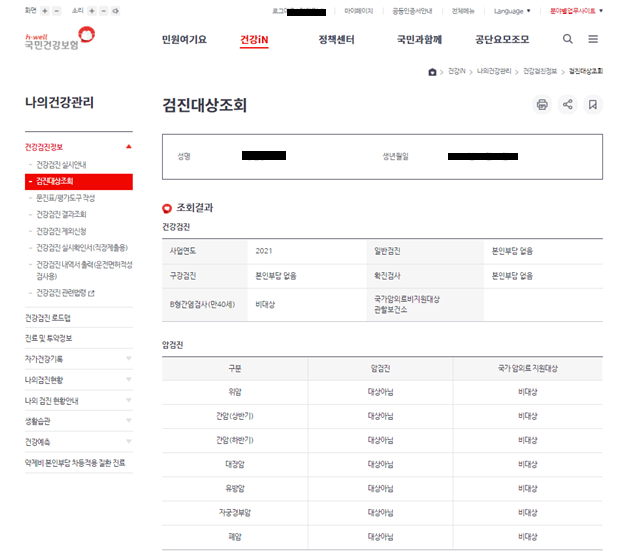This screenshot has height=554, width=640.
Task: Increase 소리 volume with plus button
Action: (x=92, y=11)
